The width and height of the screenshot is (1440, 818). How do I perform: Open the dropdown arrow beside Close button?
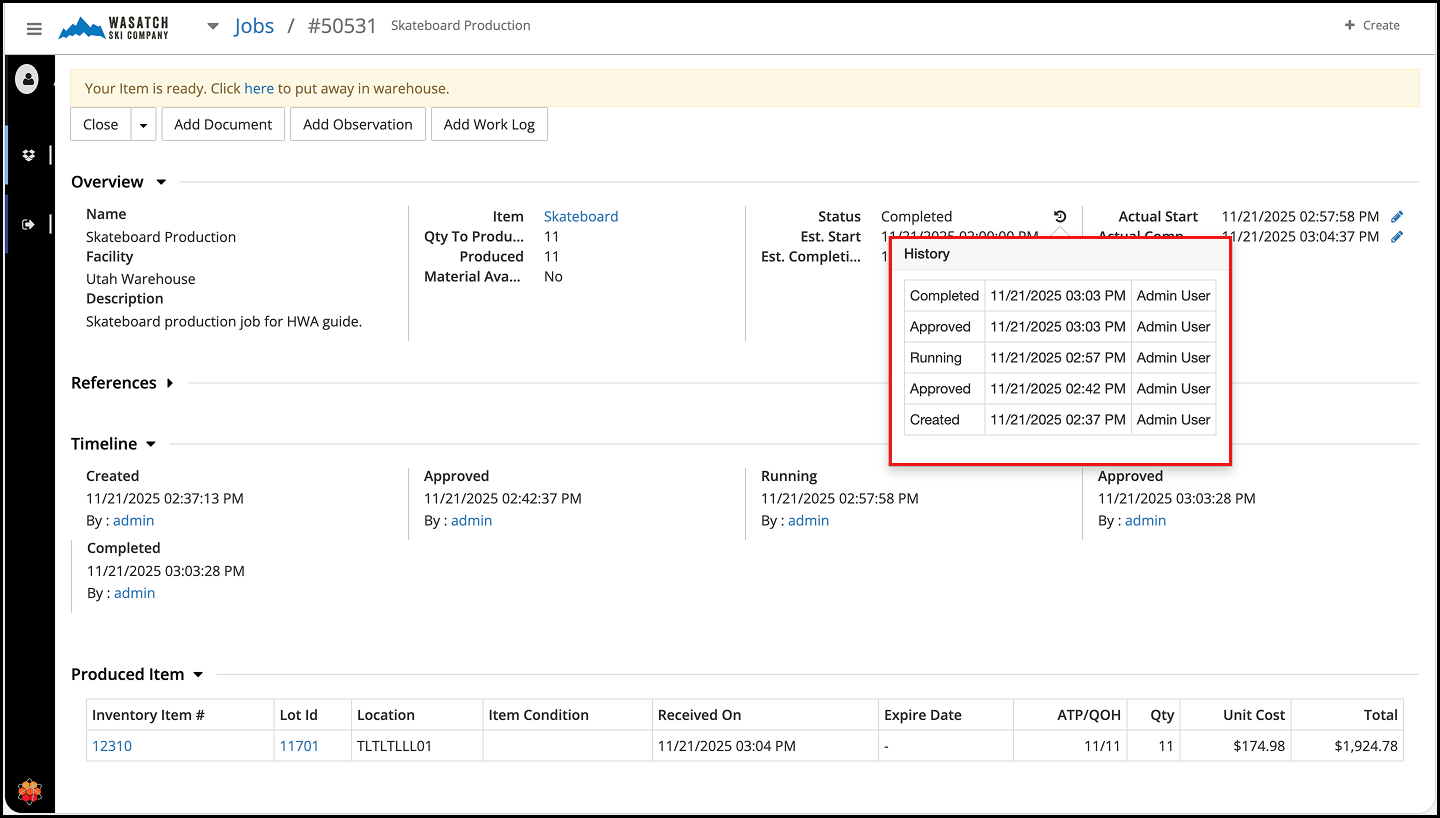coord(143,125)
